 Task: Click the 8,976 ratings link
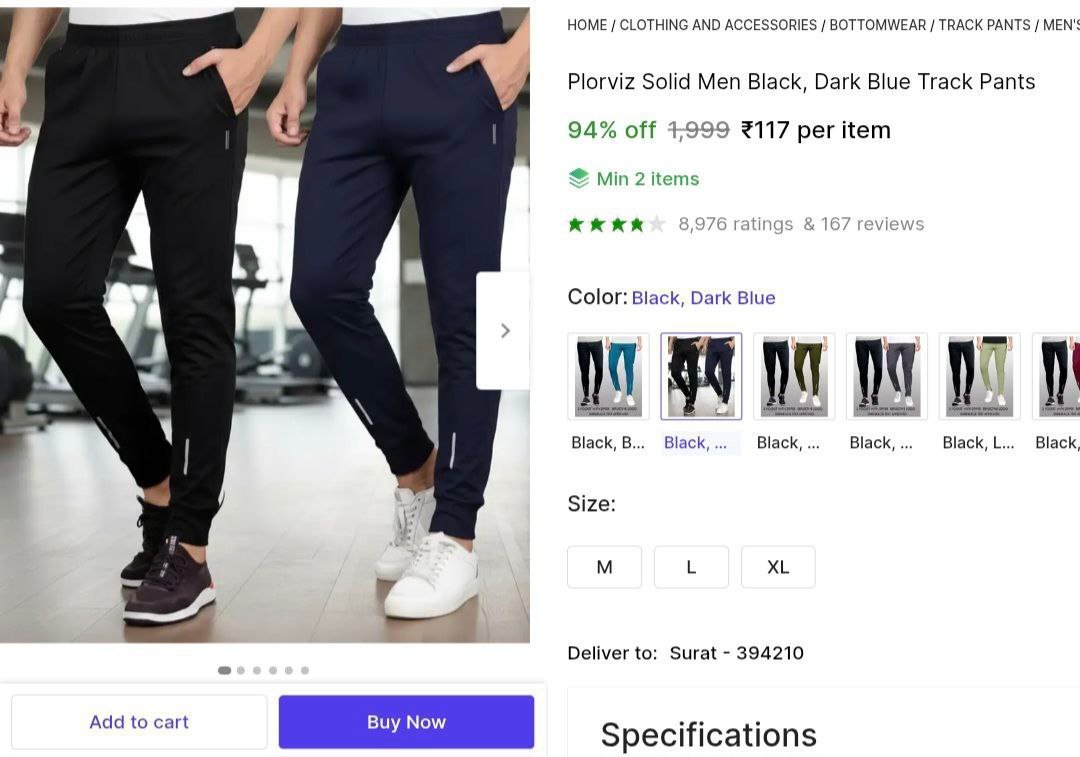pyautogui.click(x=734, y=224)
